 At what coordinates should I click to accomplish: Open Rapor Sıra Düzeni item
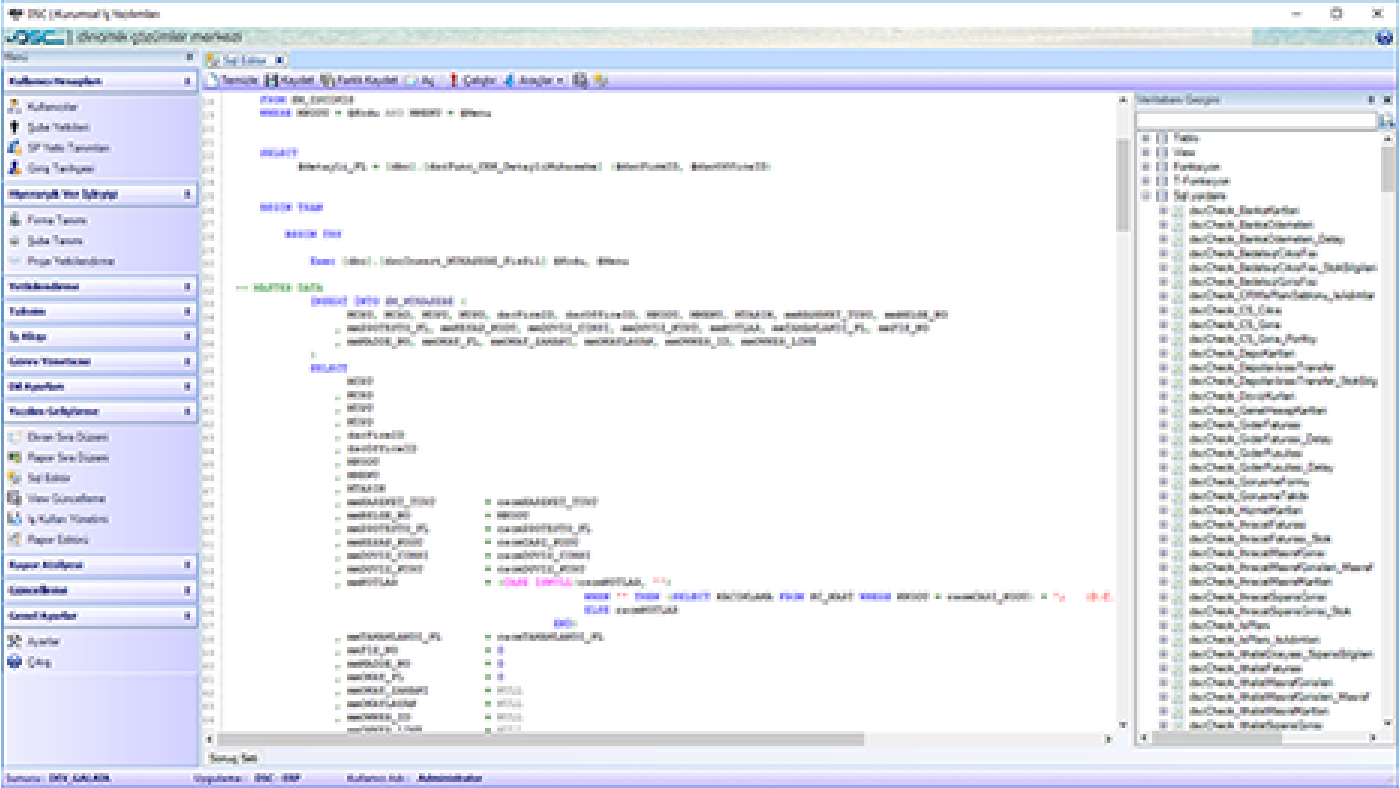(x=57, y=458)
